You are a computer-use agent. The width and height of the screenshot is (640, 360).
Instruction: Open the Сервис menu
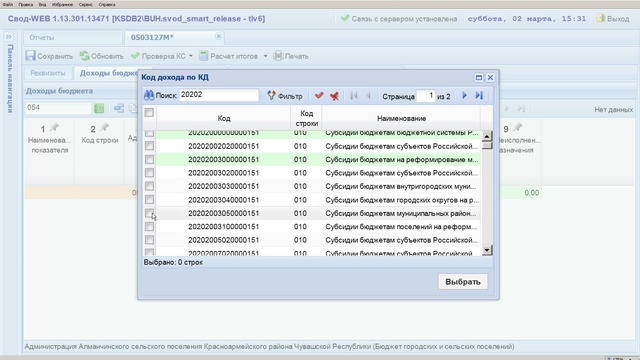(x=86, y=4)
